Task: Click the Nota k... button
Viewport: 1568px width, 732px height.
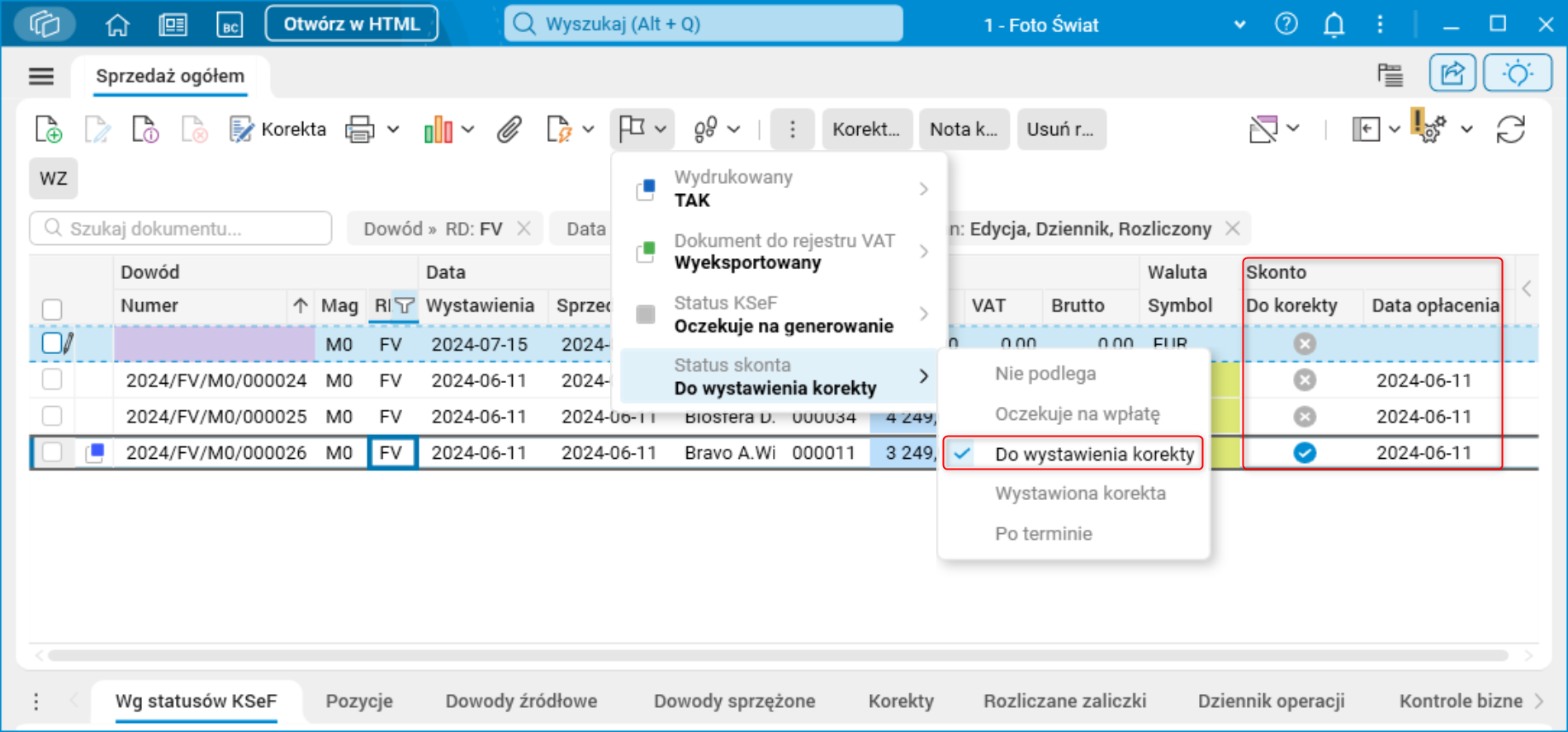Action: pos(964,130)
